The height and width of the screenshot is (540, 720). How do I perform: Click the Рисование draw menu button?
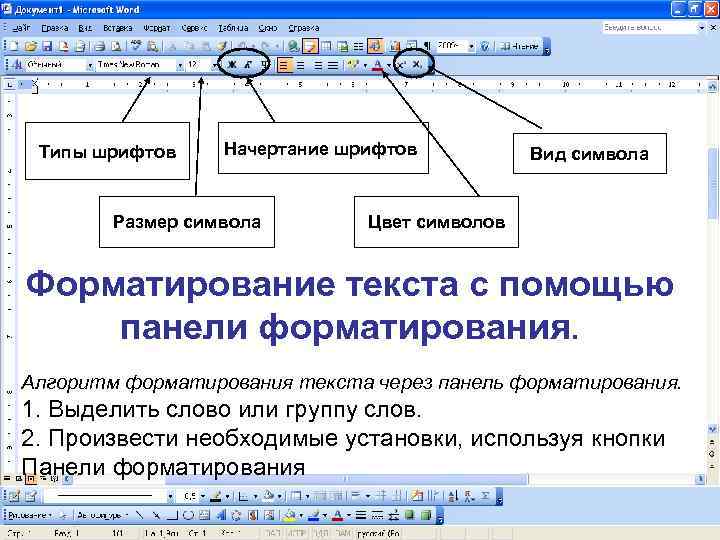pyautogui.click(x=30, y=515)
